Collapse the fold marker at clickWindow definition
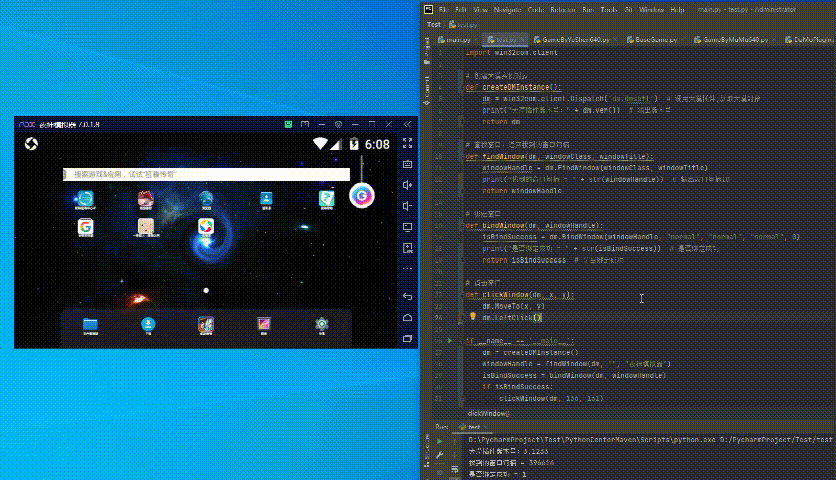The image size is (836, 480). coord(461,294)
